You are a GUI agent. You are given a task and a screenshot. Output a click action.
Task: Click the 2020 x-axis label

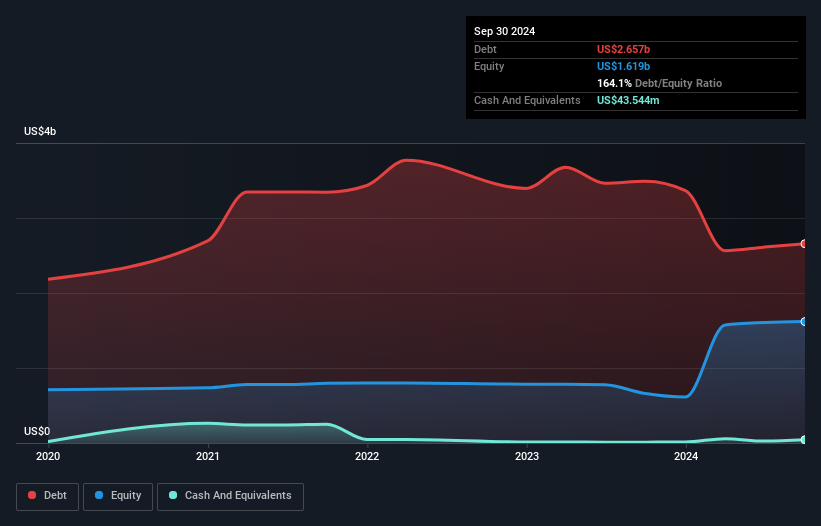(x=48, y=456)
